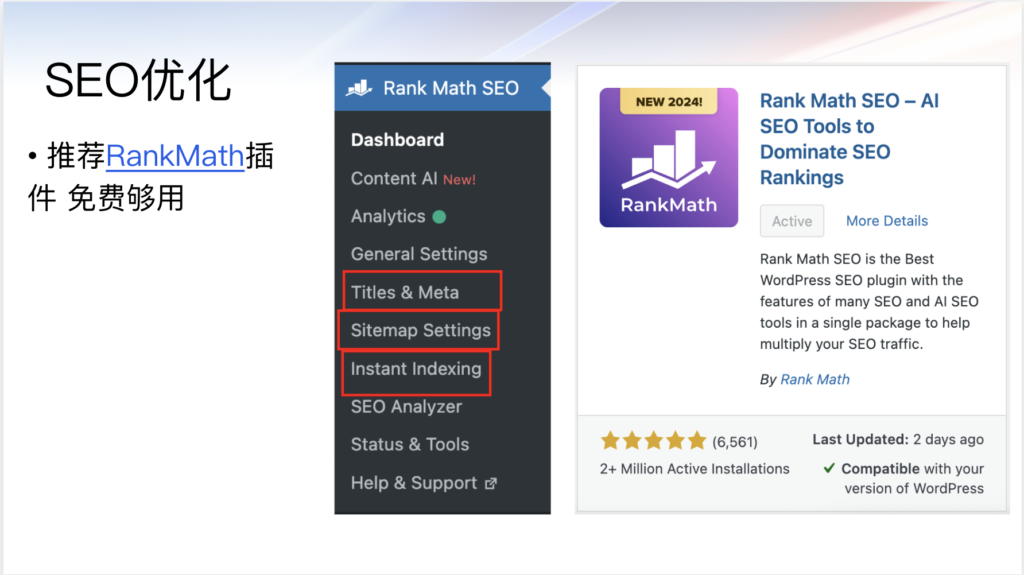The width and height of the screenshot is (1024, 575).
Task: Click the green compatible checkmark icon
Action: 829,468
